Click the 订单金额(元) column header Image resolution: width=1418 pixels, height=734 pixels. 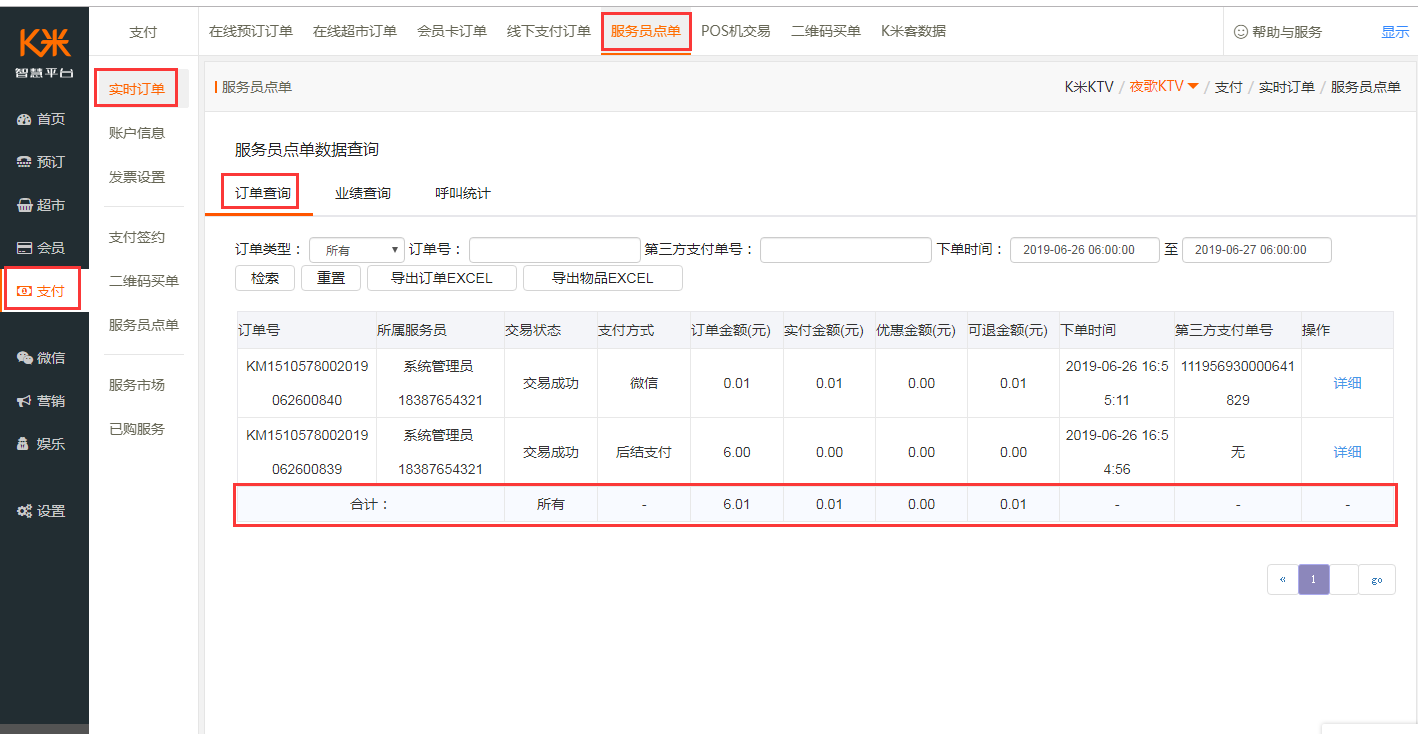[736, 330]
